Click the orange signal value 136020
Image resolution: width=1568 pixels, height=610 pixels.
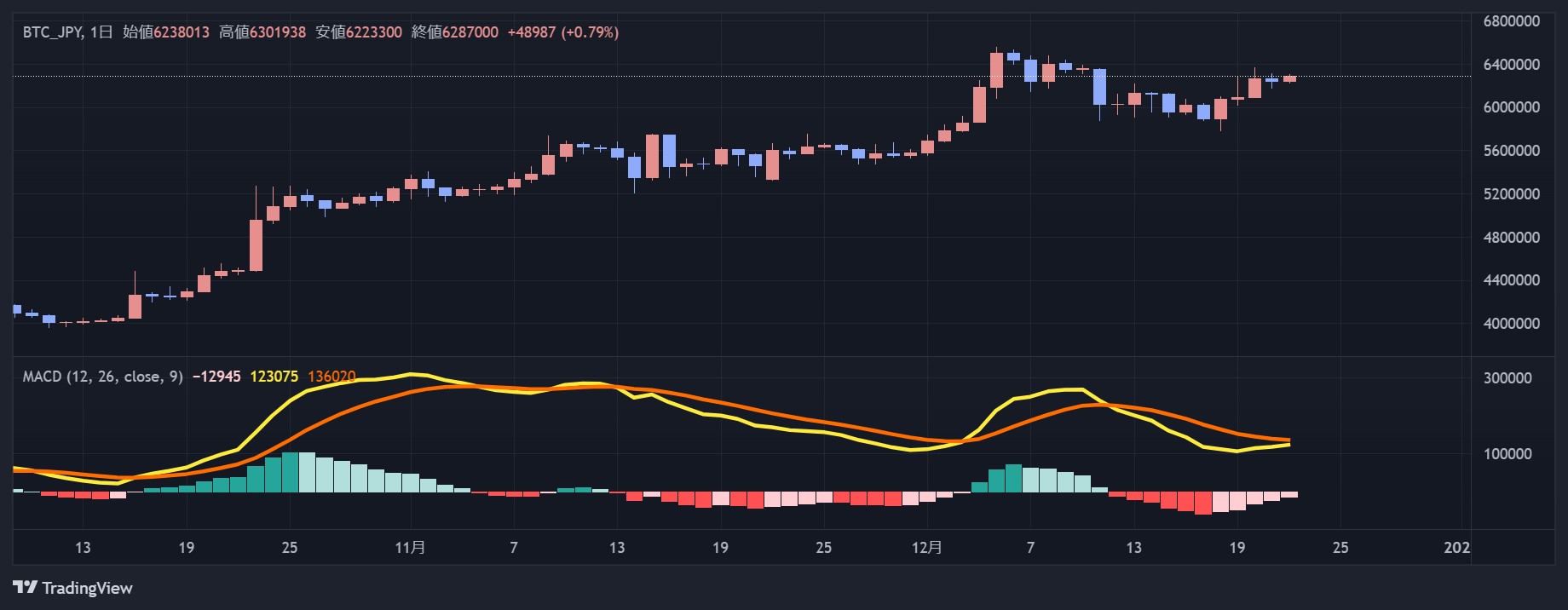pos(331,377)
